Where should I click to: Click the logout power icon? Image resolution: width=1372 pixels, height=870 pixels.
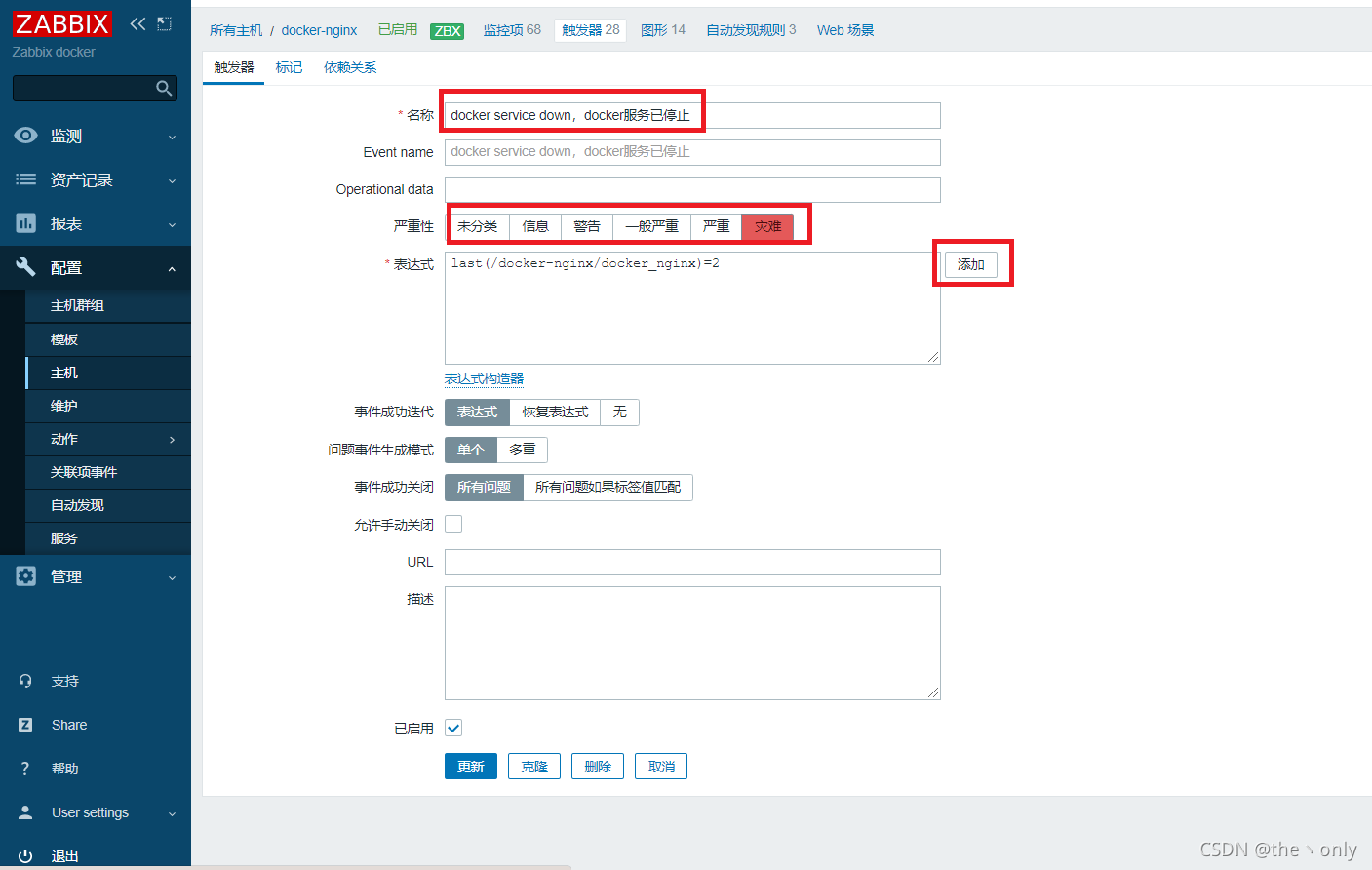(x=25, y=856)
